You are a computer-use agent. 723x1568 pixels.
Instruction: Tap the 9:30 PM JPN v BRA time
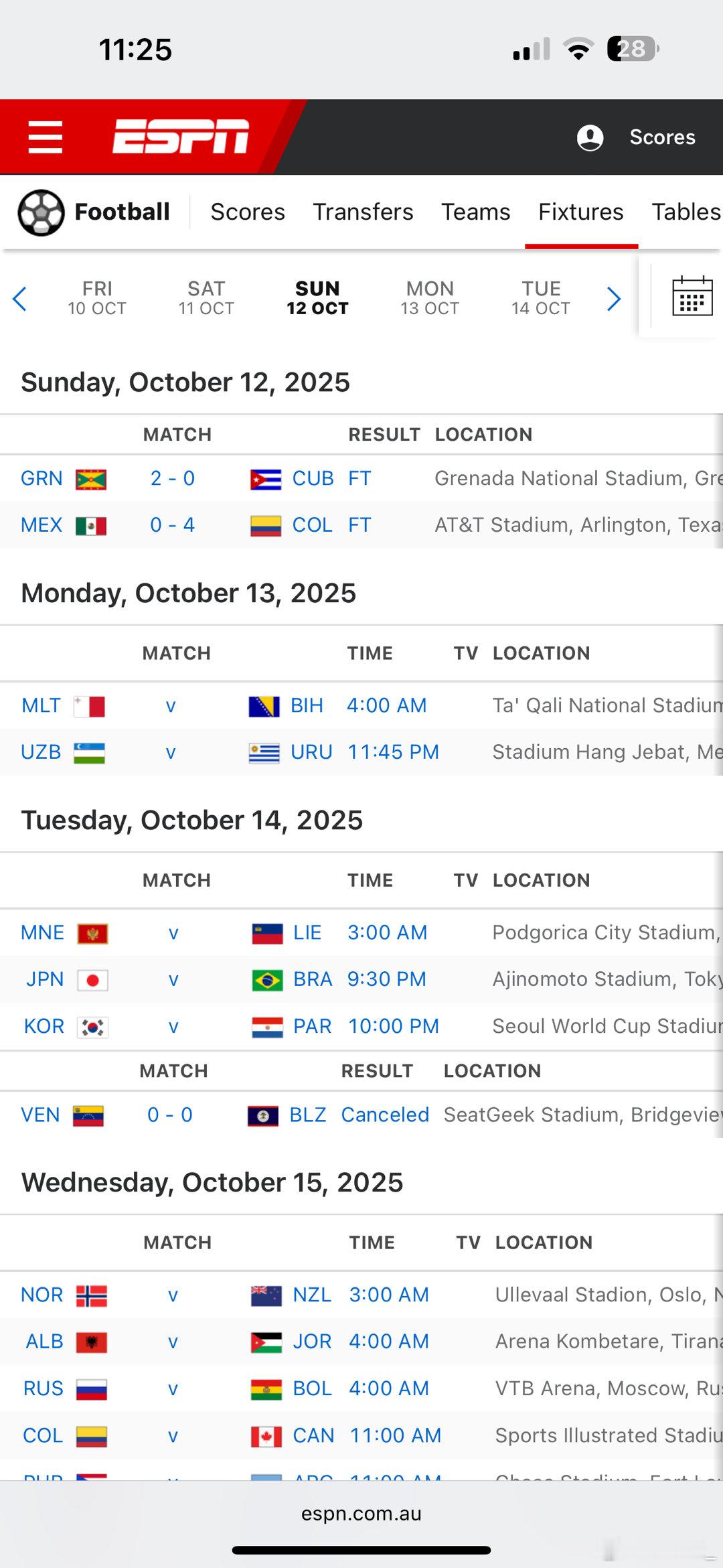tap(386, 979)
